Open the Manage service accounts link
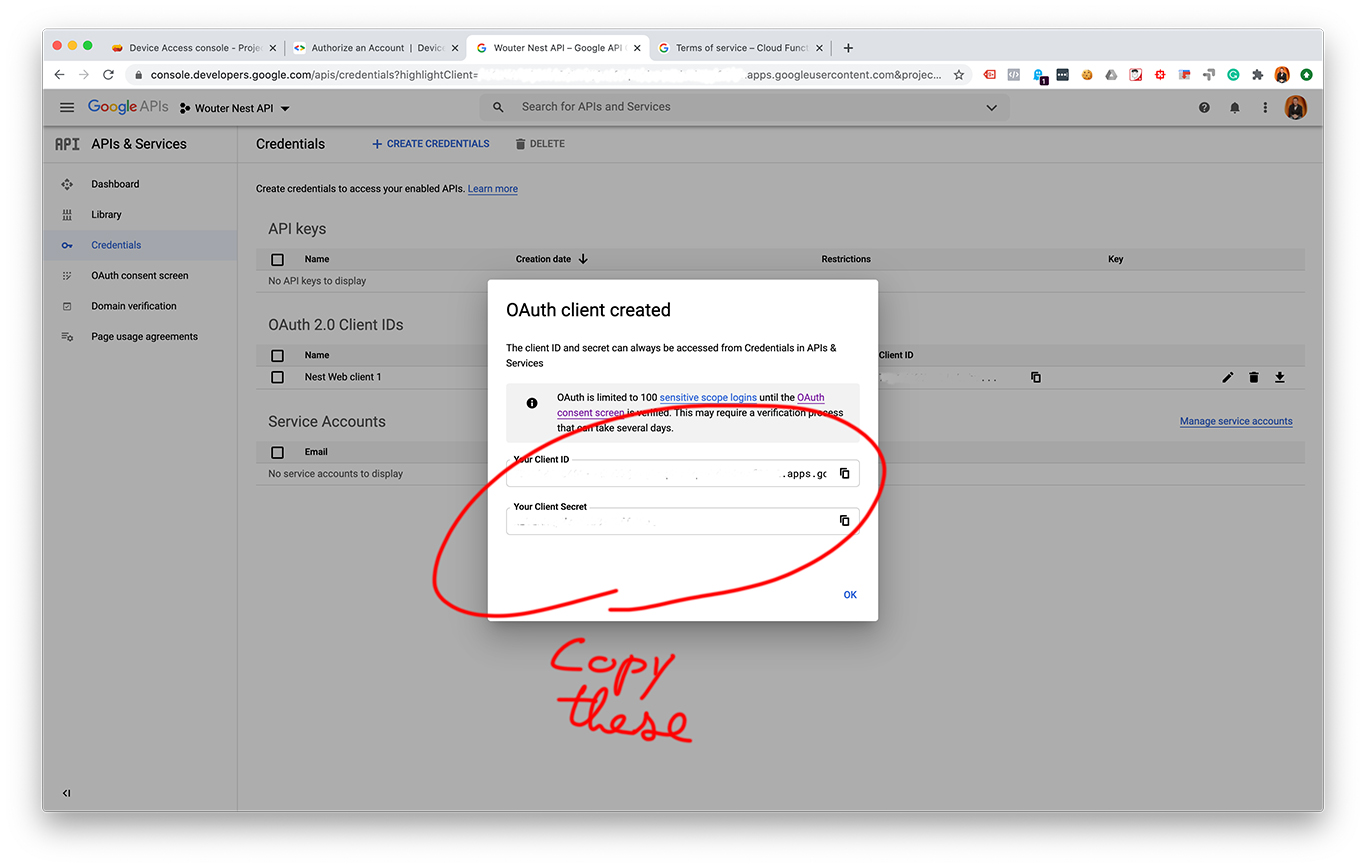The width and height of the screenshot is (1366, 868). coord(1236,421)
